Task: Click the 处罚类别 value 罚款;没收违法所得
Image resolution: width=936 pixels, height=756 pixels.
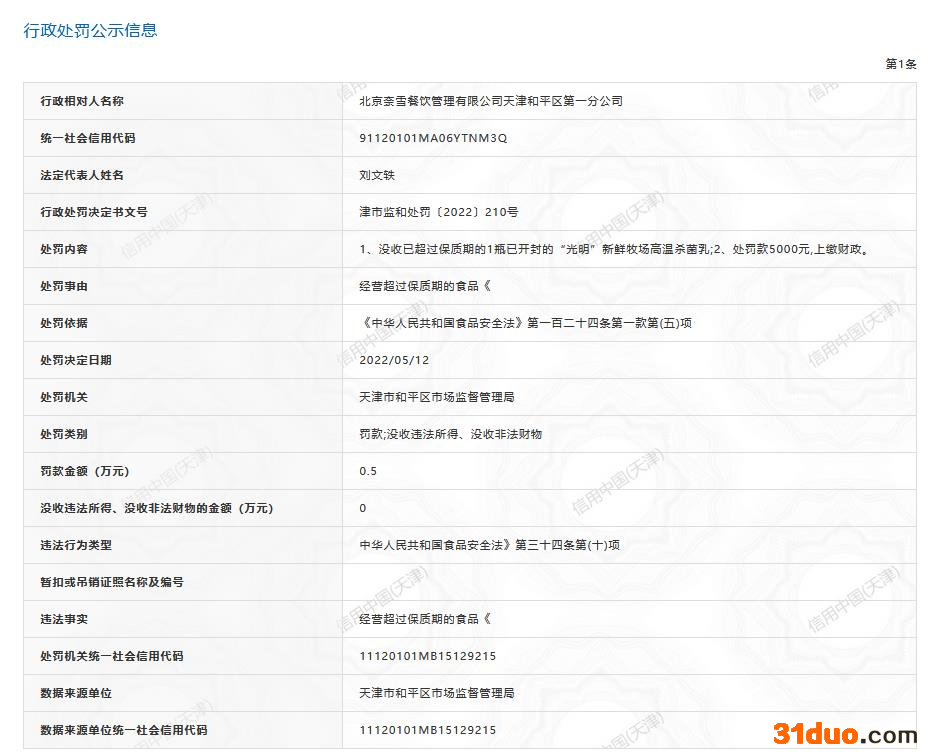Action: [450, 434]
